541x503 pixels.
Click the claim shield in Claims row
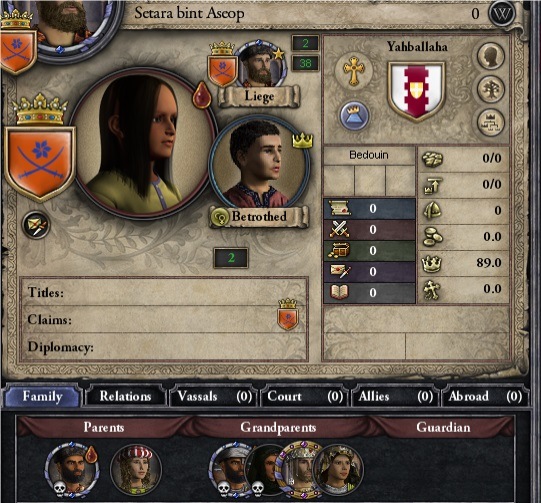(287, 314)
